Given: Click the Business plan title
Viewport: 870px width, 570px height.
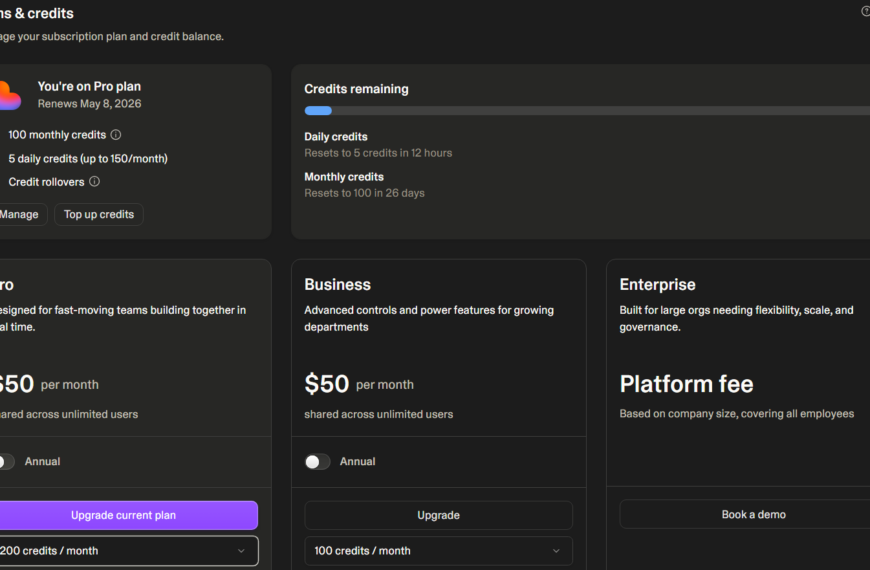Looking at the screenshot, I should click(337, 285).
